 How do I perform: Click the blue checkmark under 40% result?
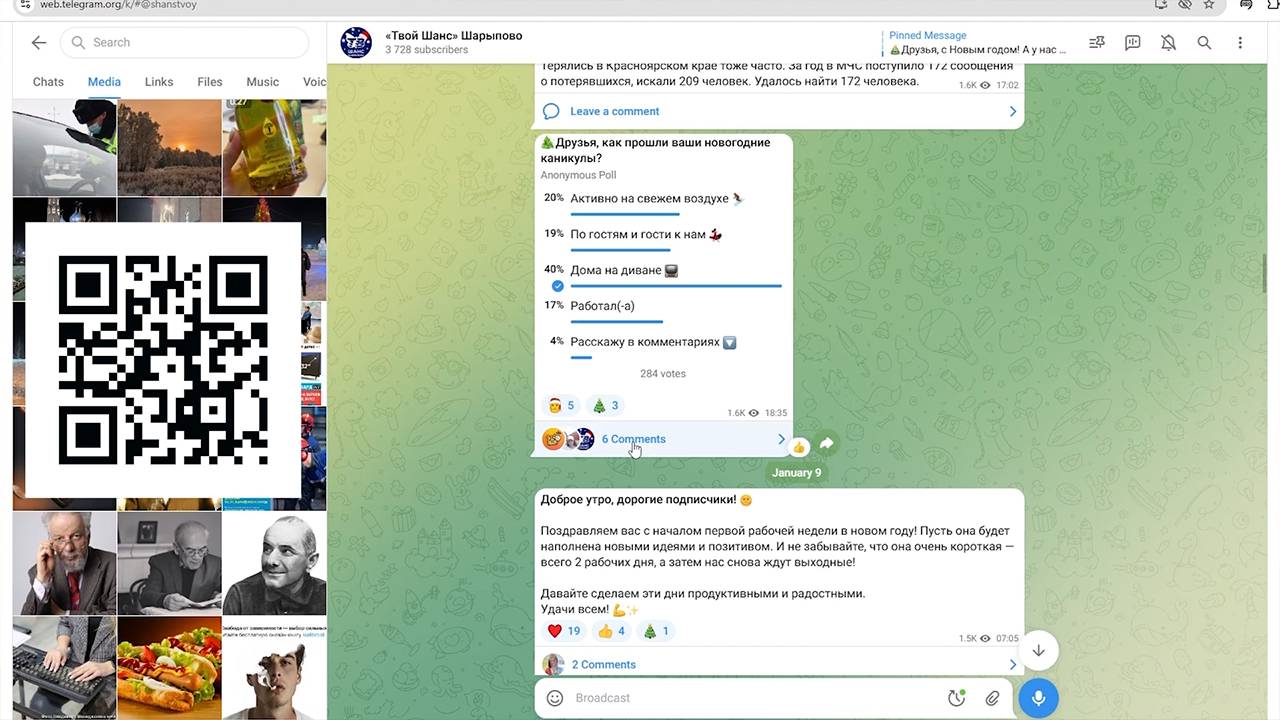click(x=558, y=286)
